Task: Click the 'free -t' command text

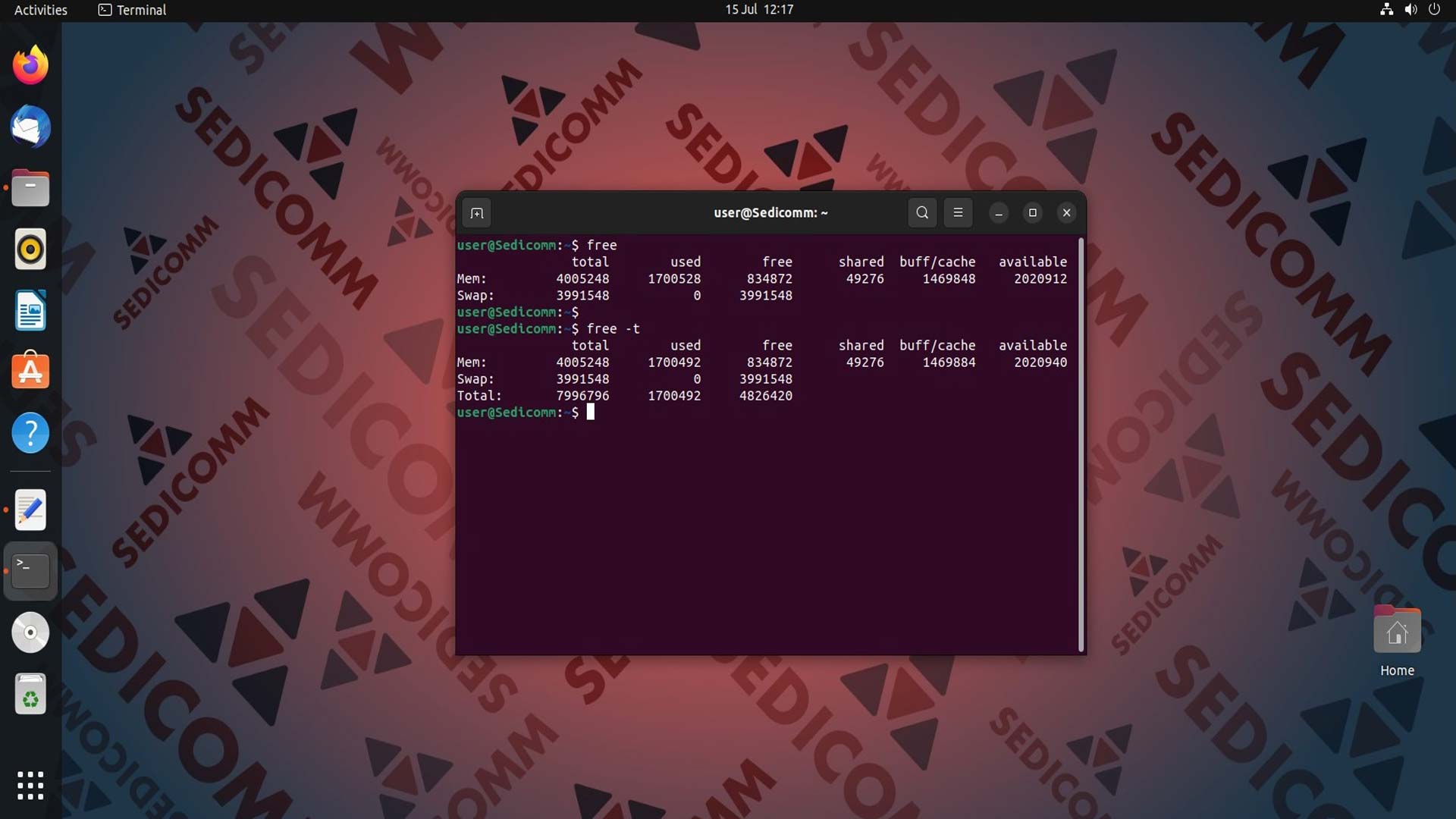Action: [x=613, y=329]
